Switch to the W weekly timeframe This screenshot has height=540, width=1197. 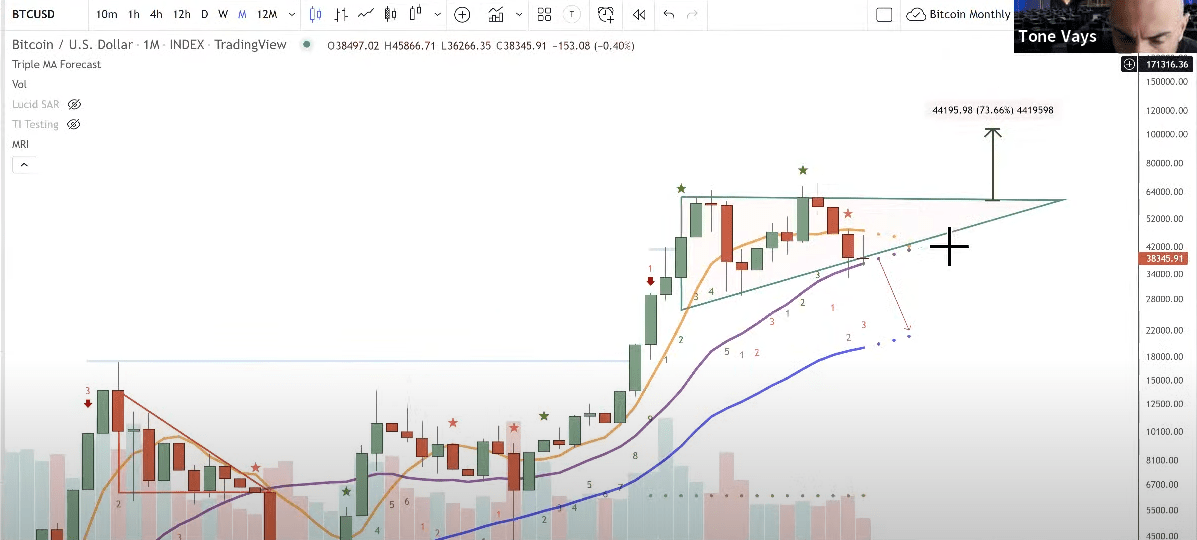coord(223,15)
